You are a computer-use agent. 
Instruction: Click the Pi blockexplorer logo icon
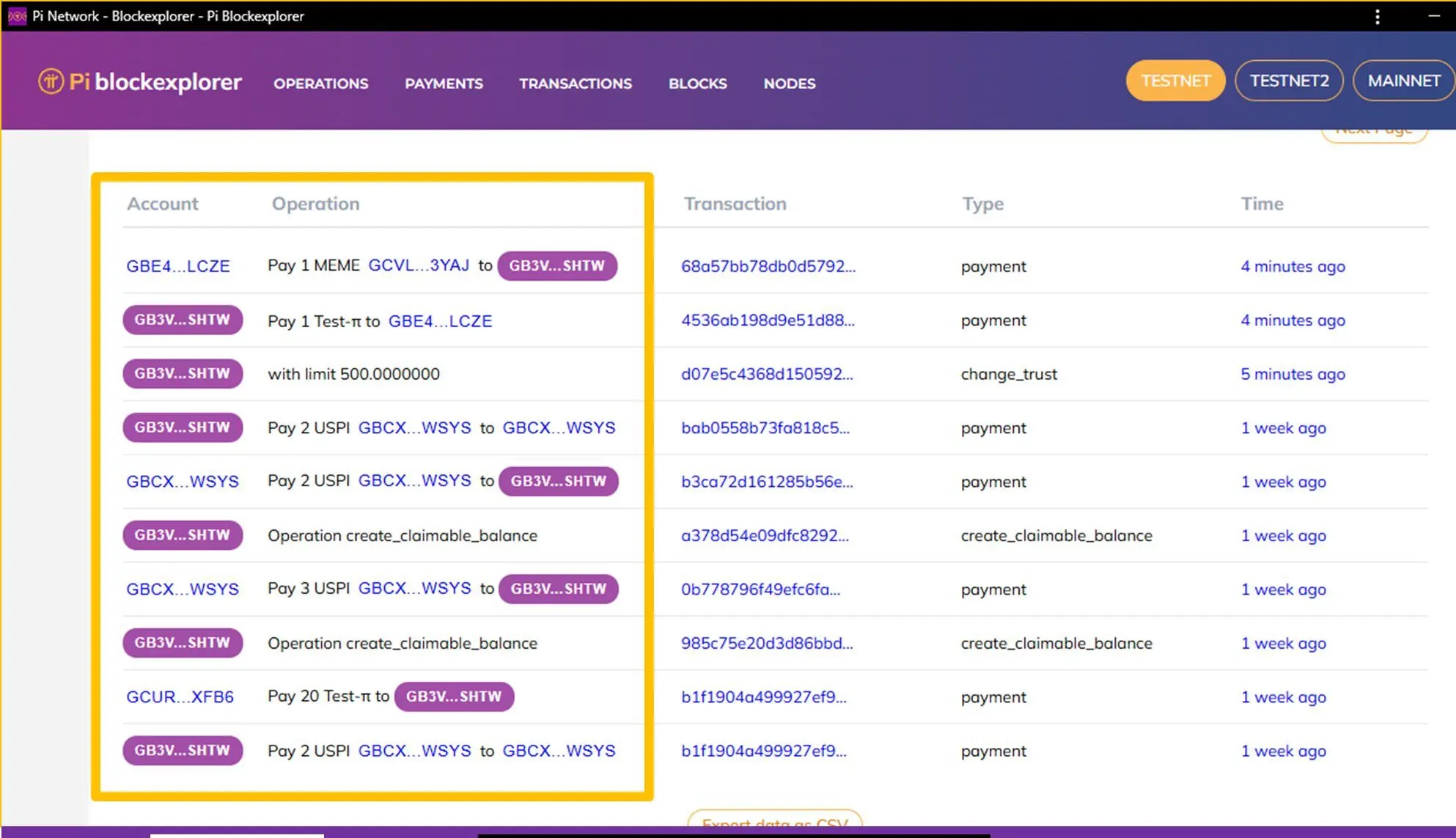coord(51,81)
